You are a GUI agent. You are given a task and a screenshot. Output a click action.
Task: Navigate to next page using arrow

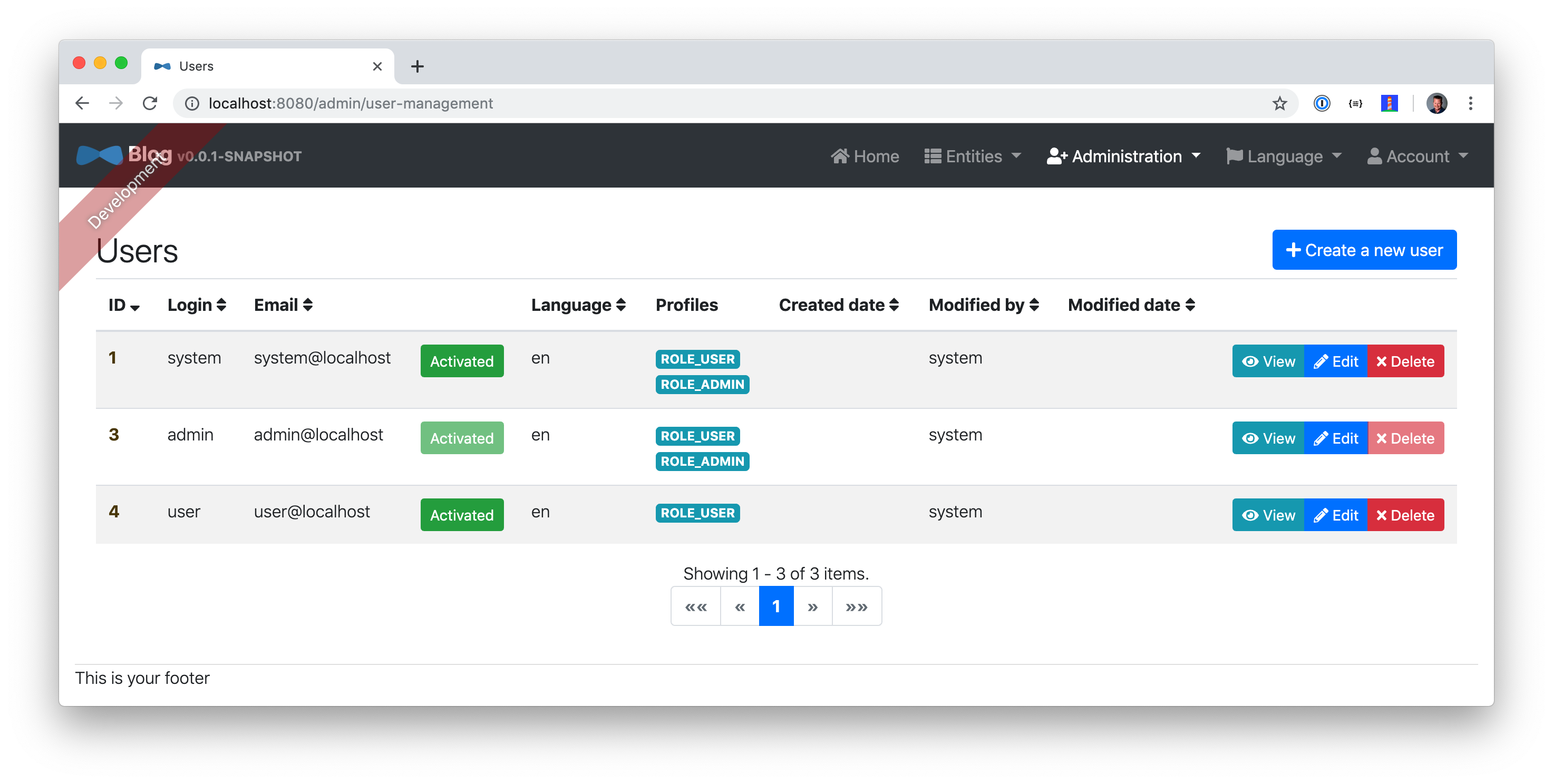(x=813, y=606)
